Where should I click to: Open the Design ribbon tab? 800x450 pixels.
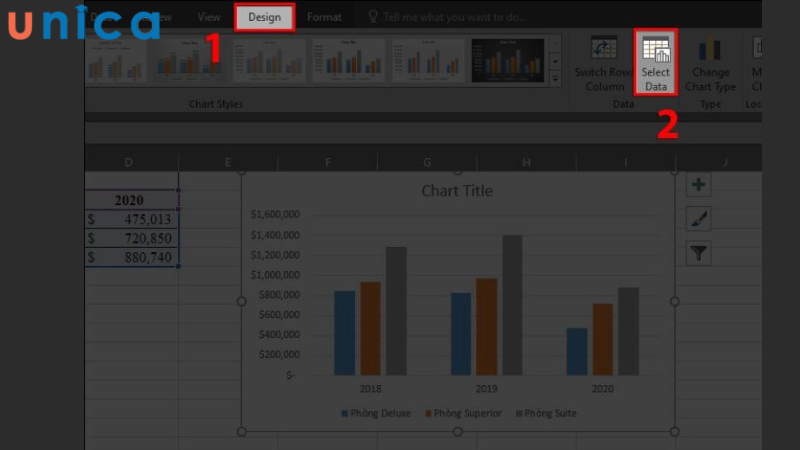(264, 17)
